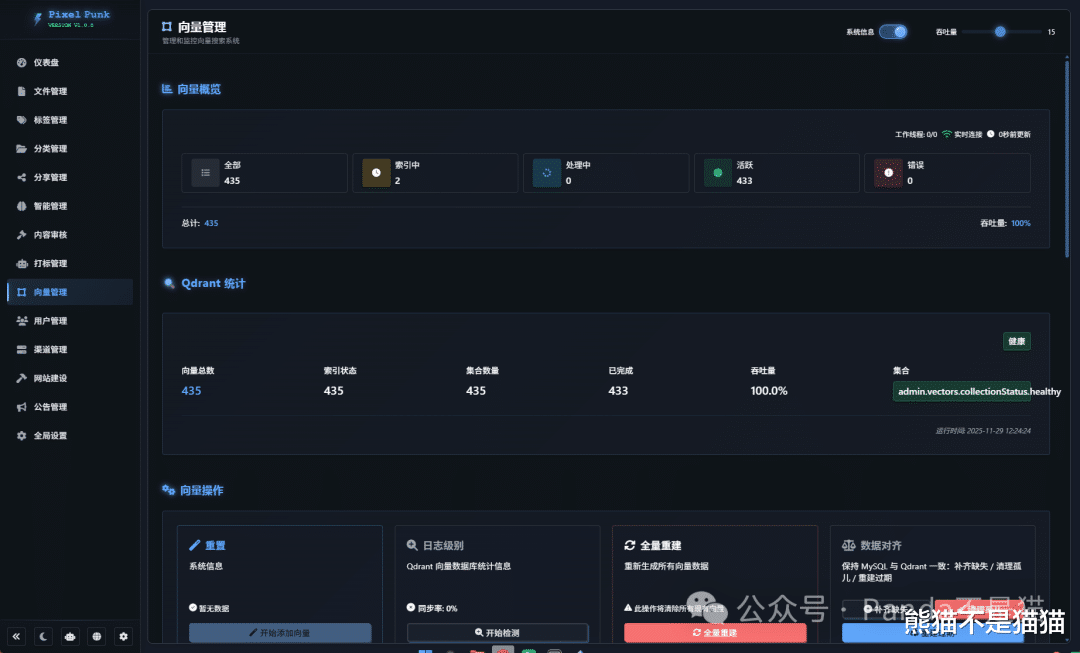
Task: Click the Qdrant 统计 section heading
Action: [213, 283]
